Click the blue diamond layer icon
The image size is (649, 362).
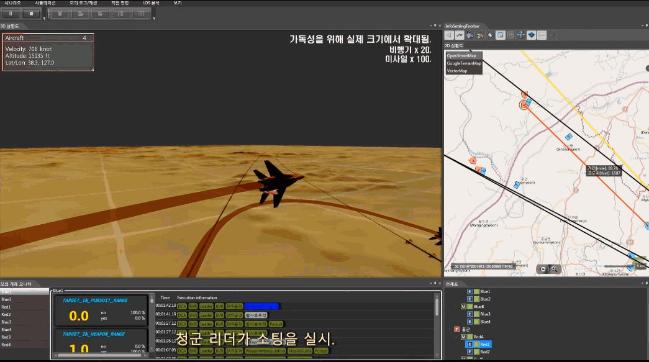pyautogui.click(x=531, y=36)
